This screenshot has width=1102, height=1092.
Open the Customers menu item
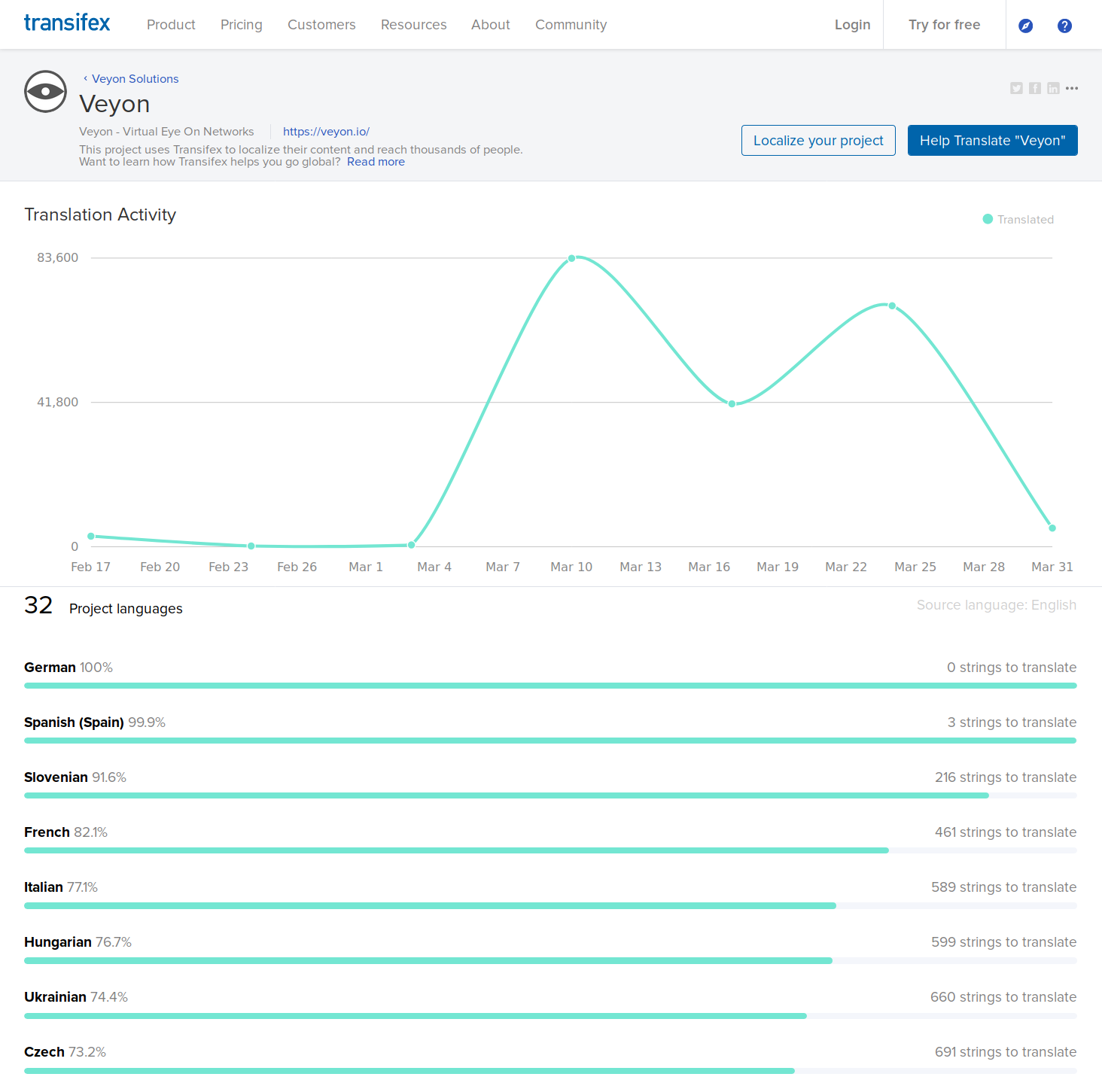(x=321, y=25)
